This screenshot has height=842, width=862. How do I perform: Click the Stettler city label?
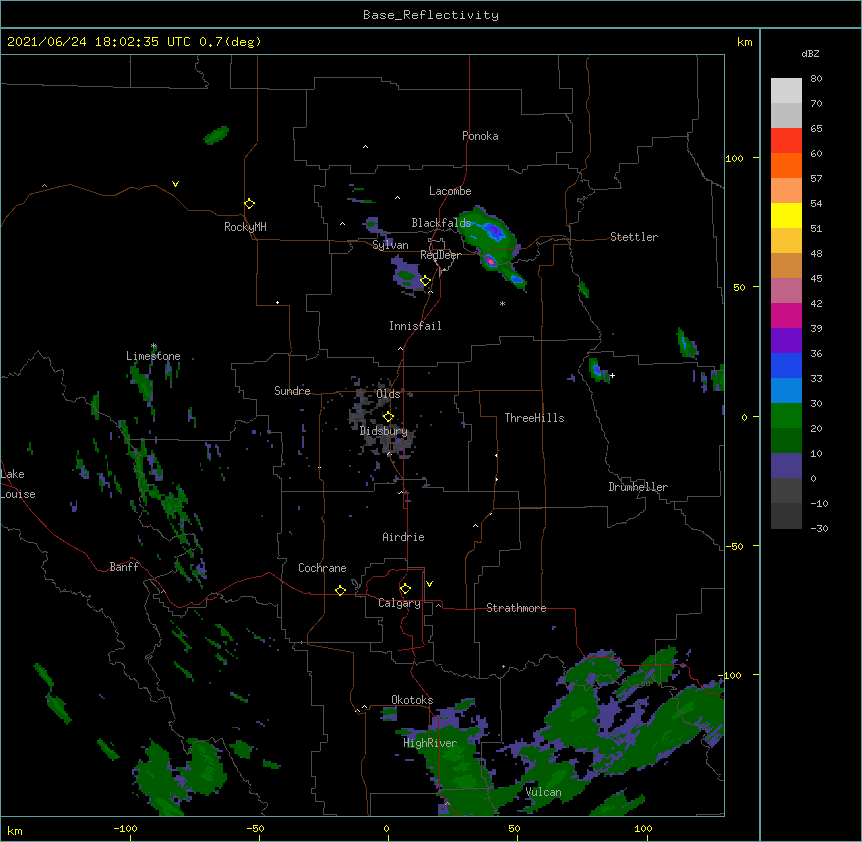point(634,237)
